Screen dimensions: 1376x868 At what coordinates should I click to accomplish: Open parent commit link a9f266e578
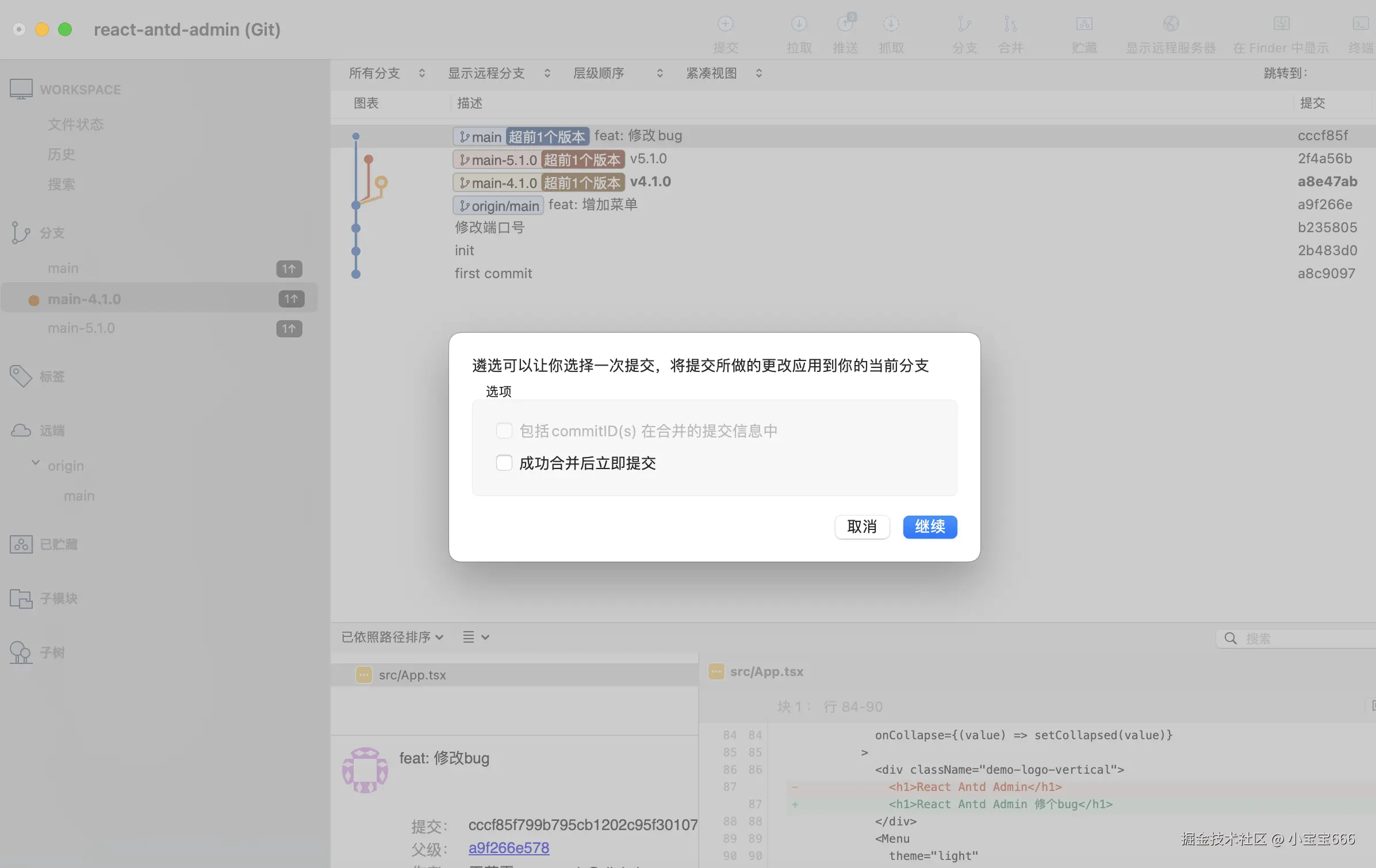point(508,847)
